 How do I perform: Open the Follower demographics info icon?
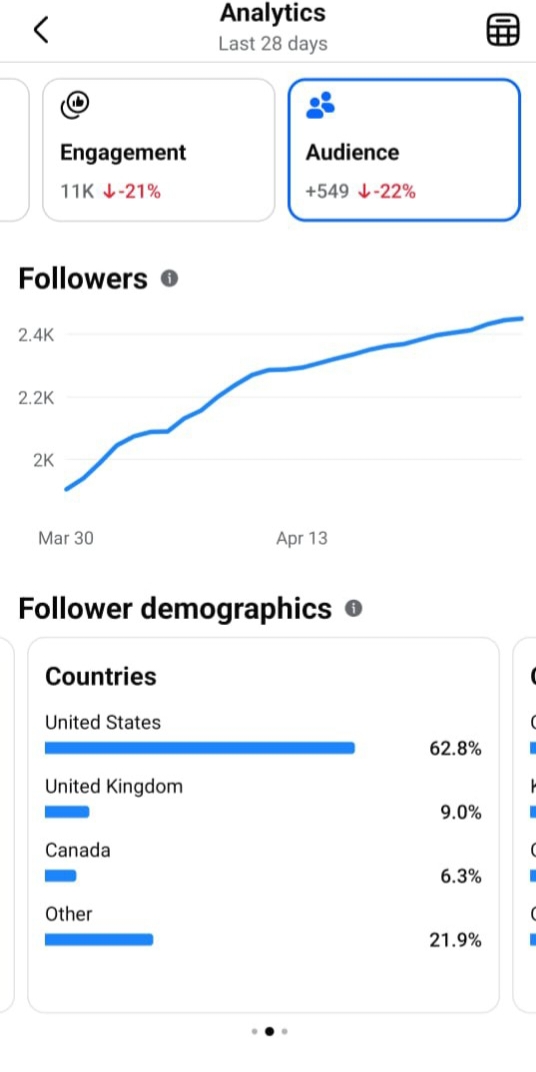coord(353,608)
